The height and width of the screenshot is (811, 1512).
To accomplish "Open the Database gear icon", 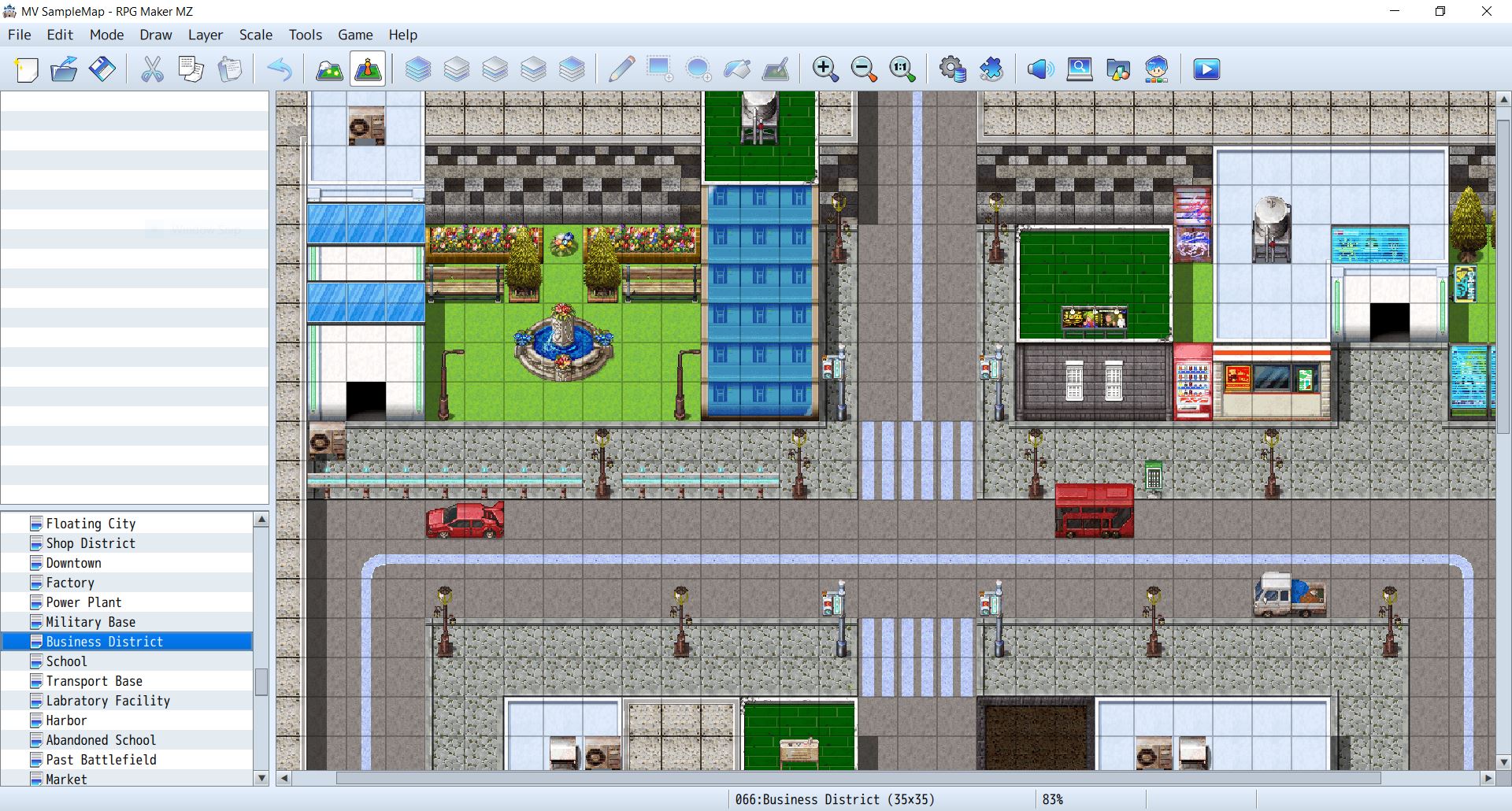I will pos(953,69).
